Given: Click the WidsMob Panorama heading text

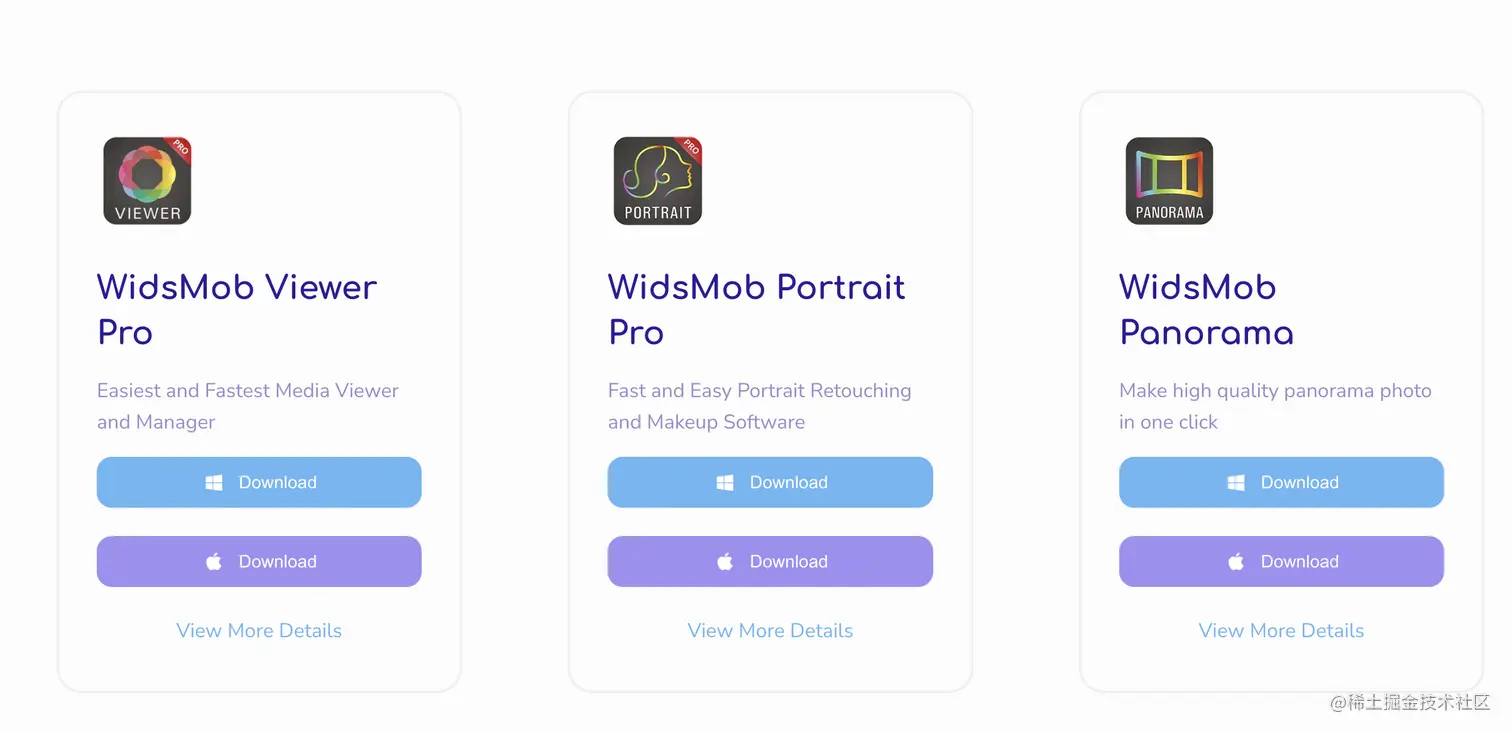Looking at the screenshot, I should [x=1206, y=309].
